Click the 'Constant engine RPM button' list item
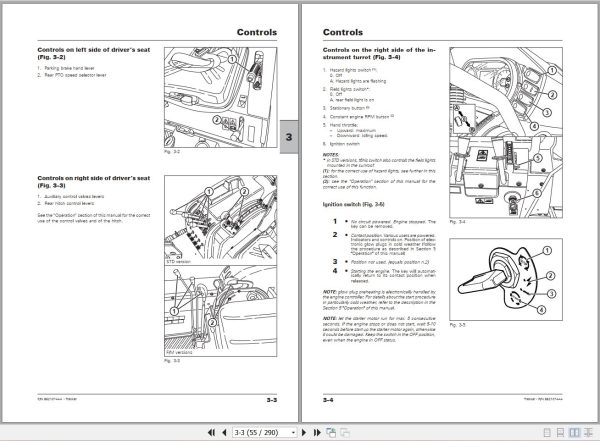The image size is (600, 441). pyautogui.click(x=359, y=116)
